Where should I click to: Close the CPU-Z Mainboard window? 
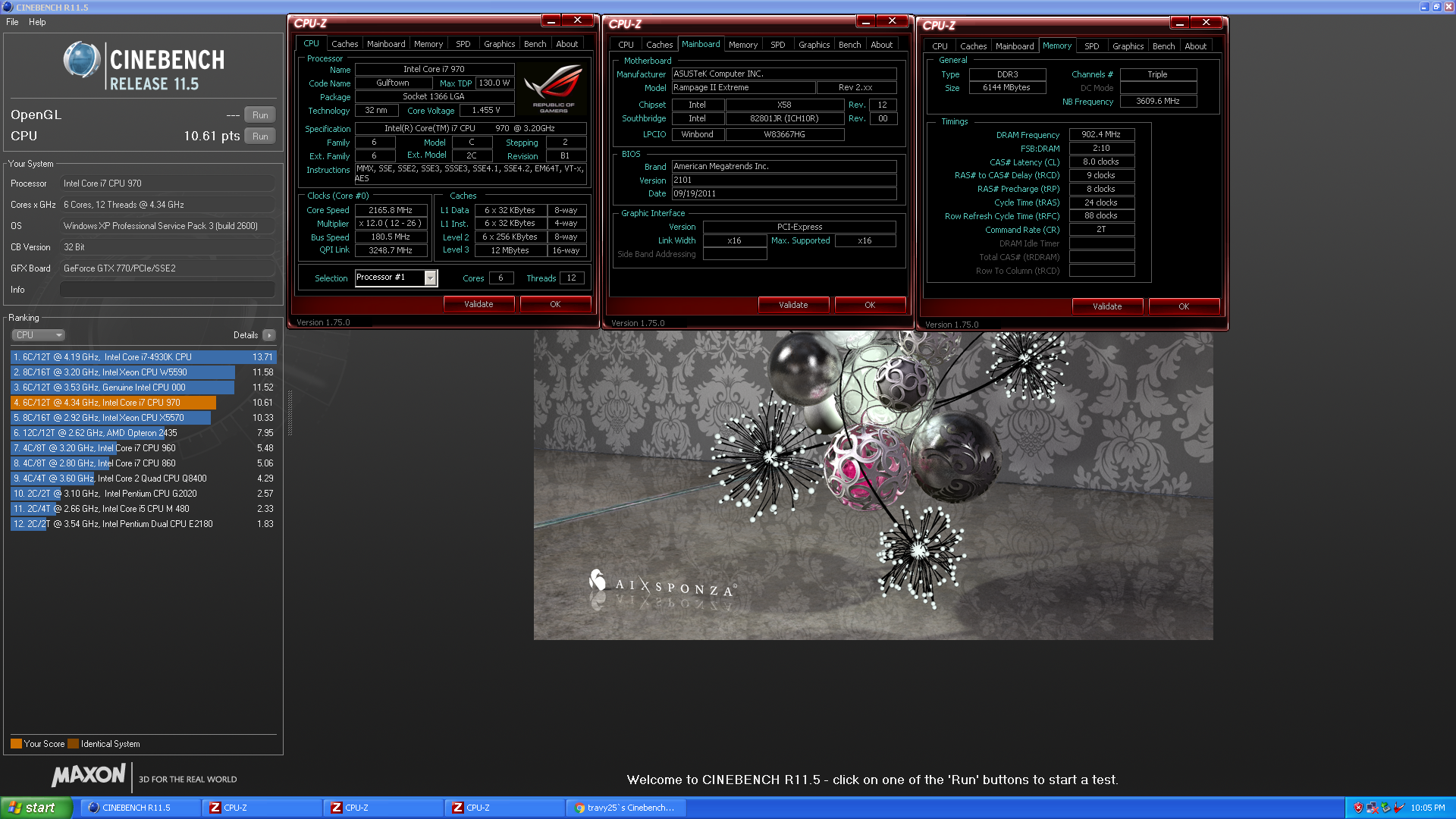pyautogui.click(x=892, y=21)
